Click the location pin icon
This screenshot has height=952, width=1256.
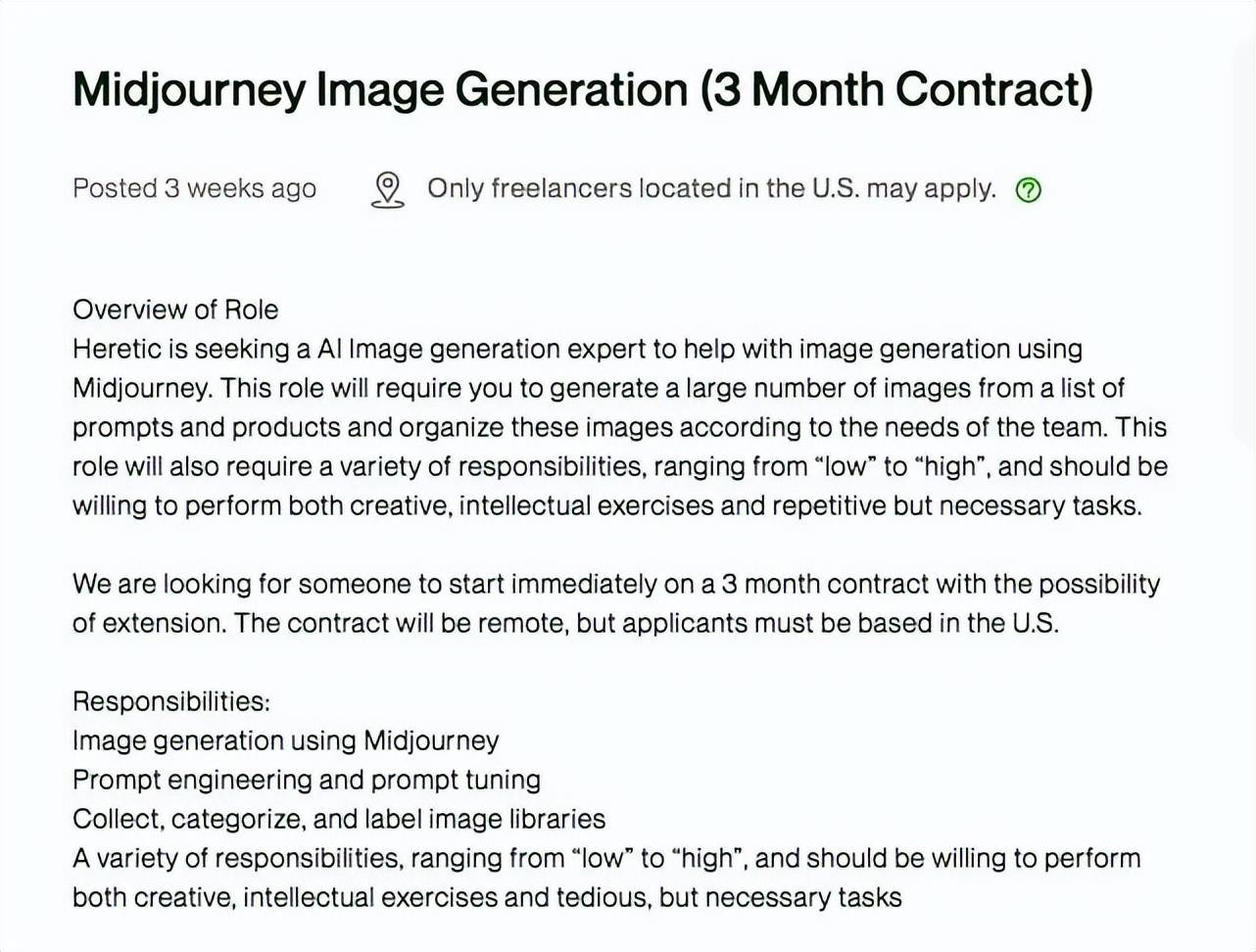(388, 189)
